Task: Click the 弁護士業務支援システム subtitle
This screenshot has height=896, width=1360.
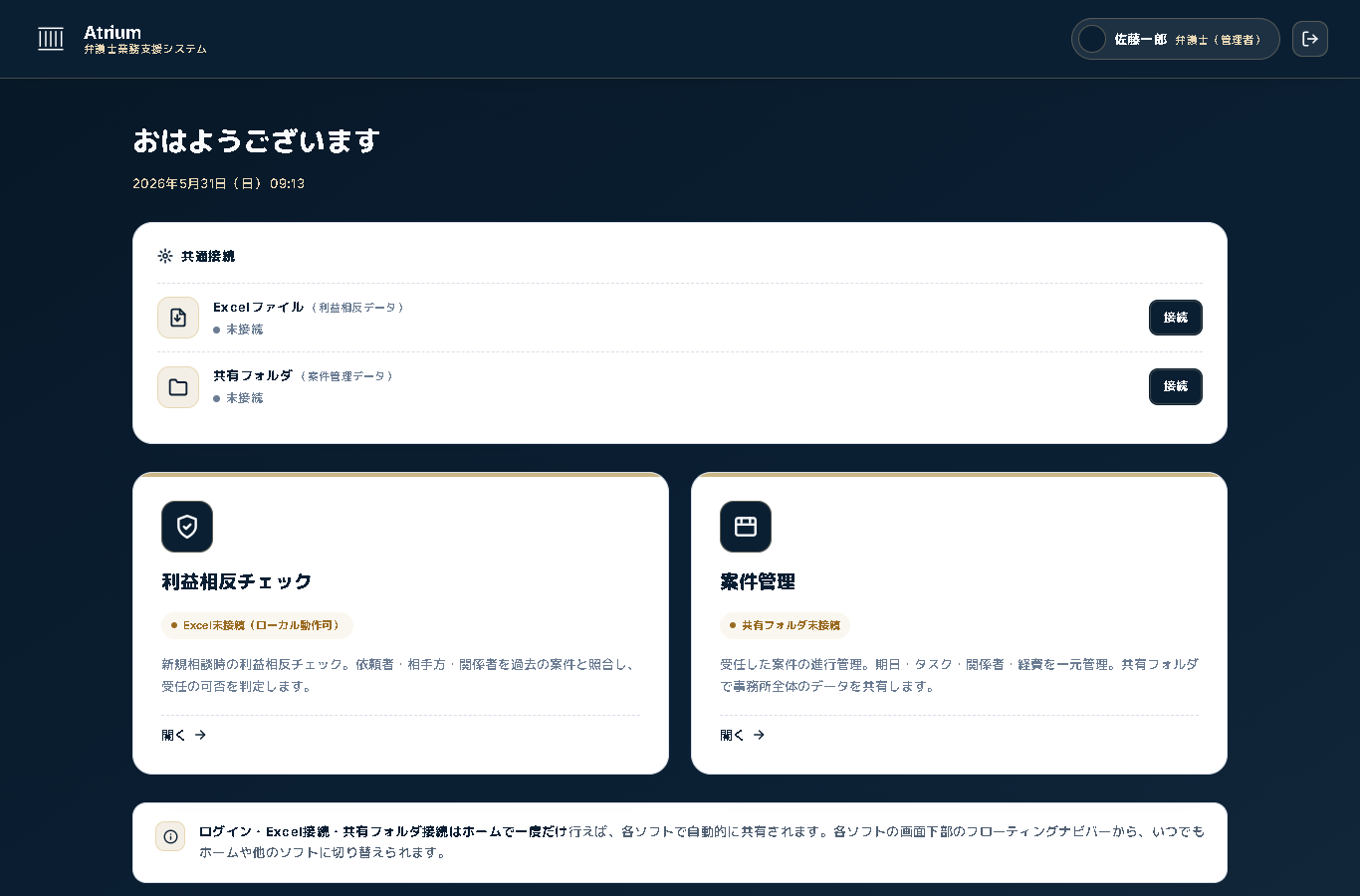Action: [x=145, y=49]
